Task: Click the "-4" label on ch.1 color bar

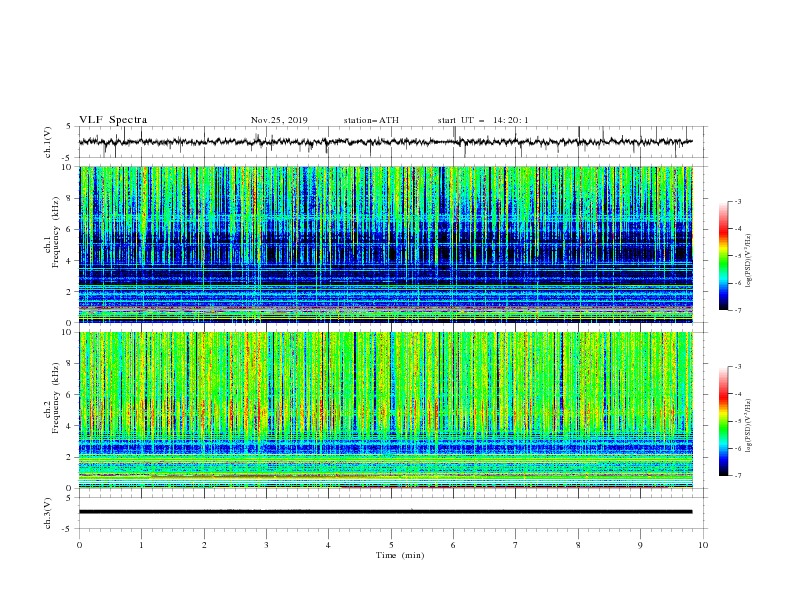Action: coord(738,229)
